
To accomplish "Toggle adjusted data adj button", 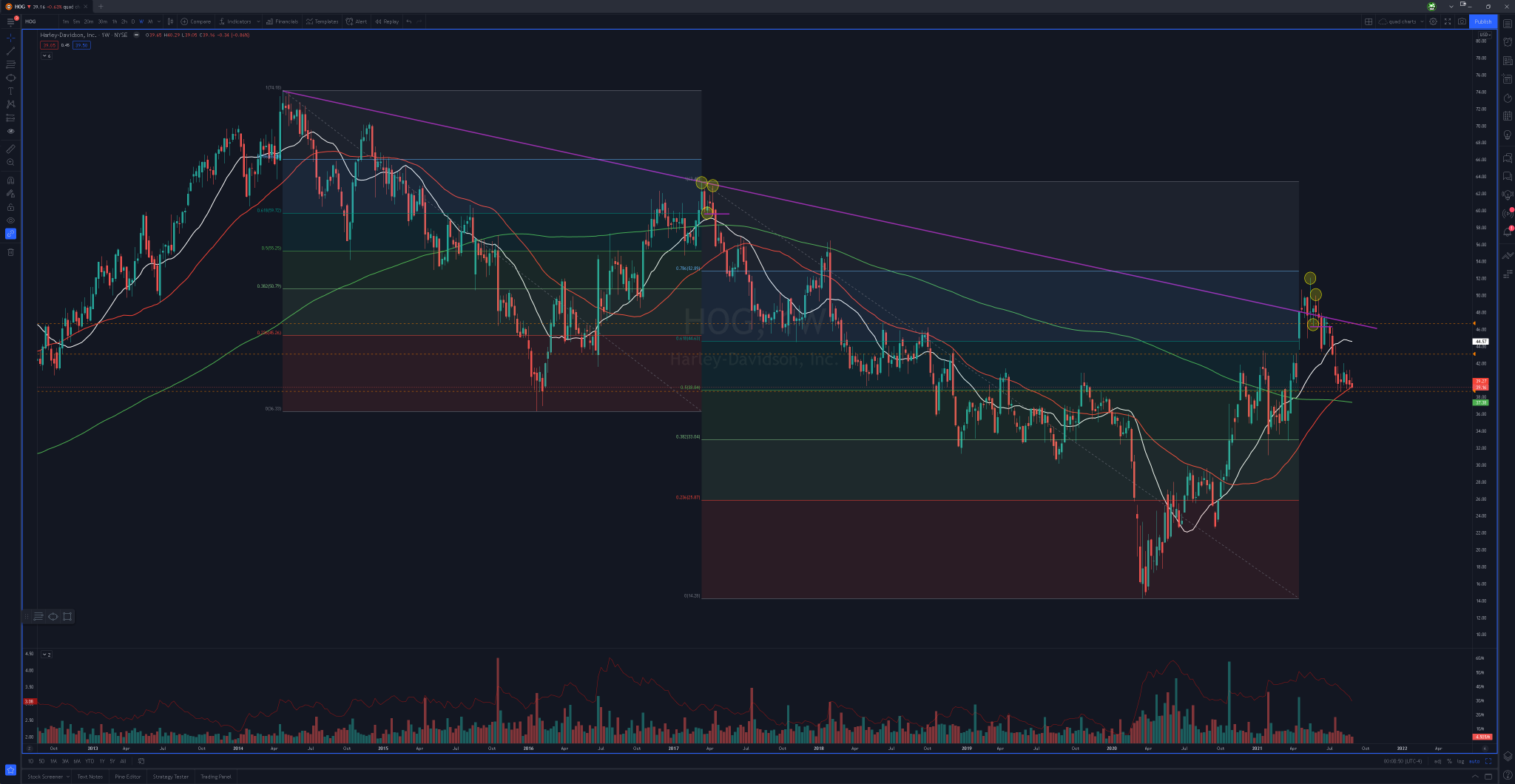I will [x=1437, y=761].
